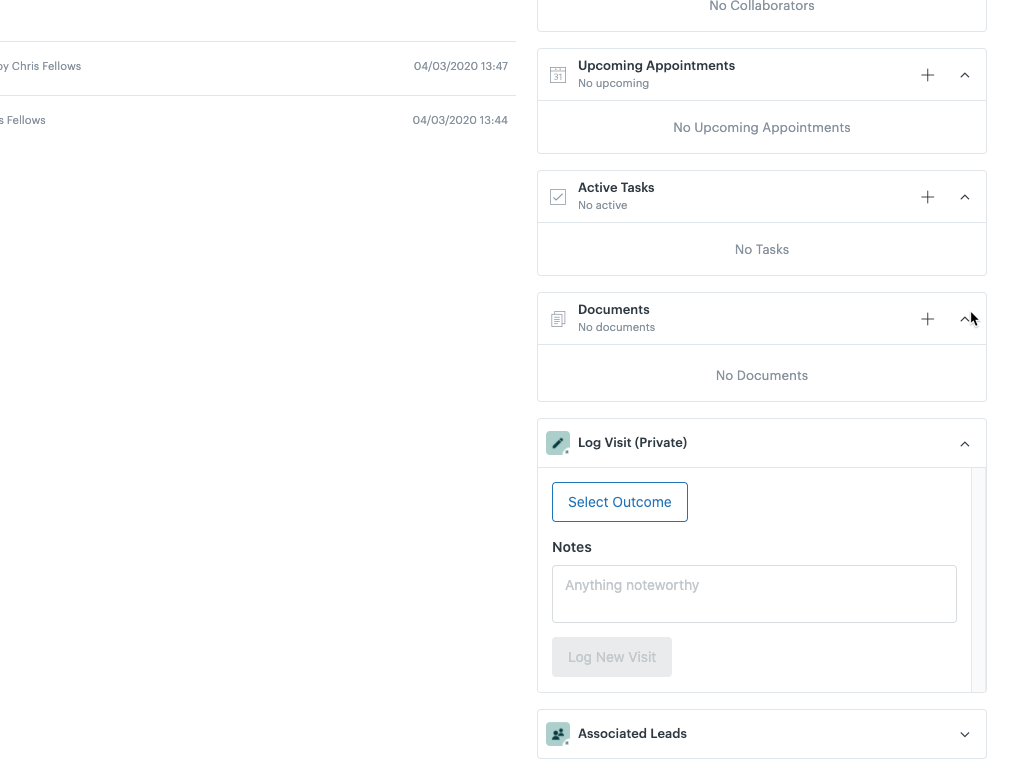Collapse the Documents panel
The width and height of the screenshot is (1024, 768).
click(964, 318)
